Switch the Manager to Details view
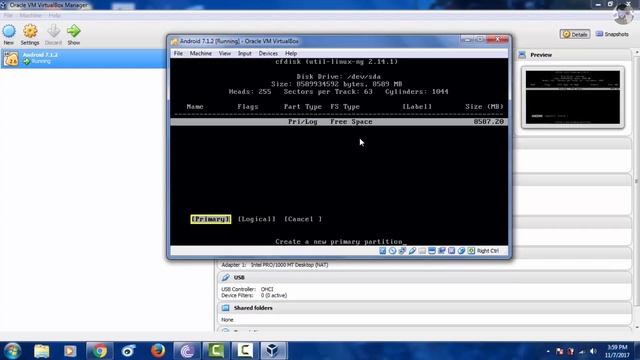640x360 pixels. (x=575, y=34)
